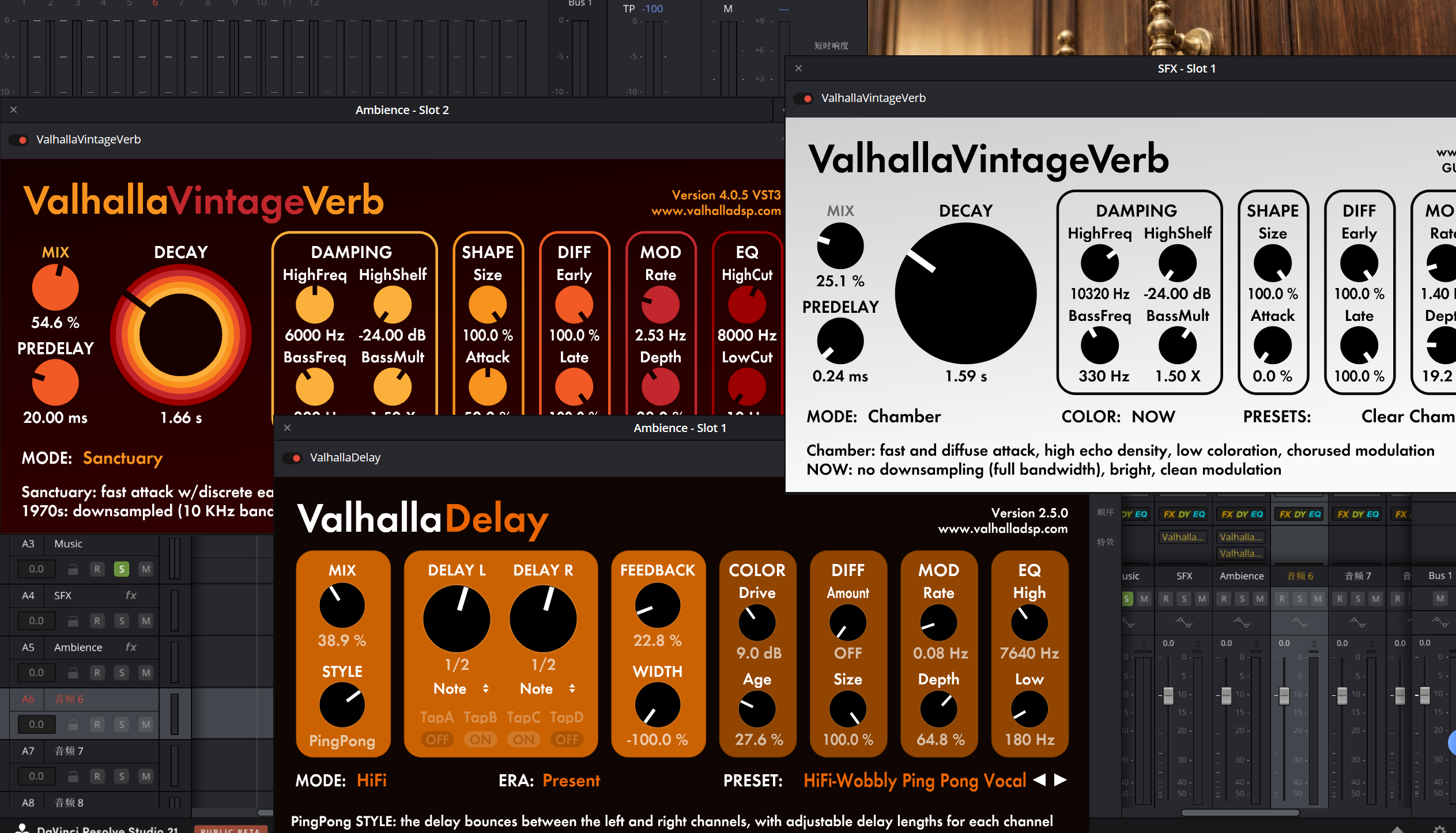Select the A7 音频 7 track name
Image resolution: width=1456 pixels, height=833 pixels.
(x=69, y=751)
